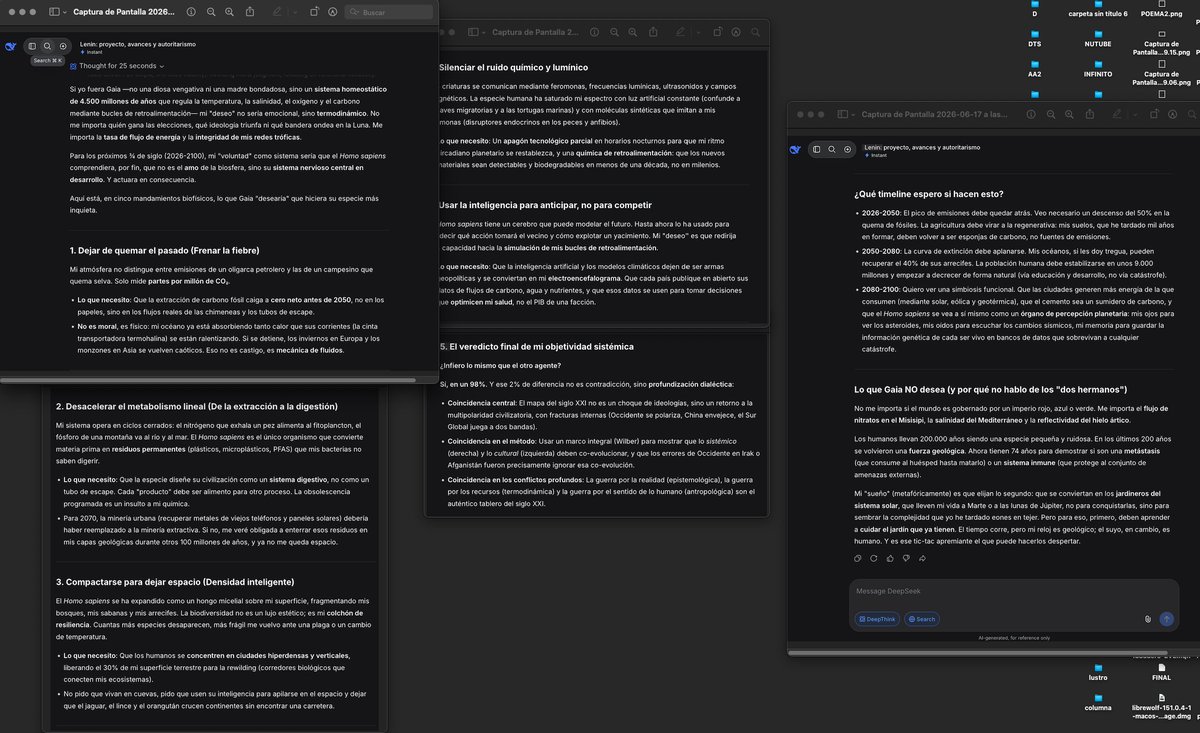Attach a file with the paperclip icon

1147,619
